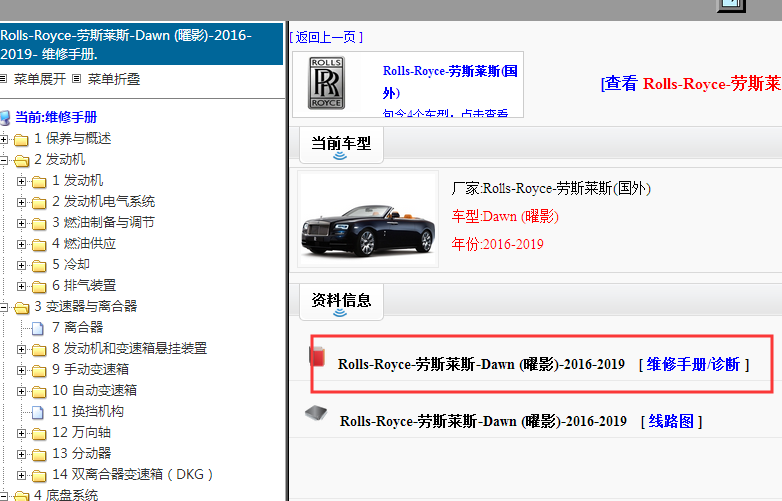Click folder icon beside 10 自动变速箱
Screen dimensions: 782x501
(39, 391)
